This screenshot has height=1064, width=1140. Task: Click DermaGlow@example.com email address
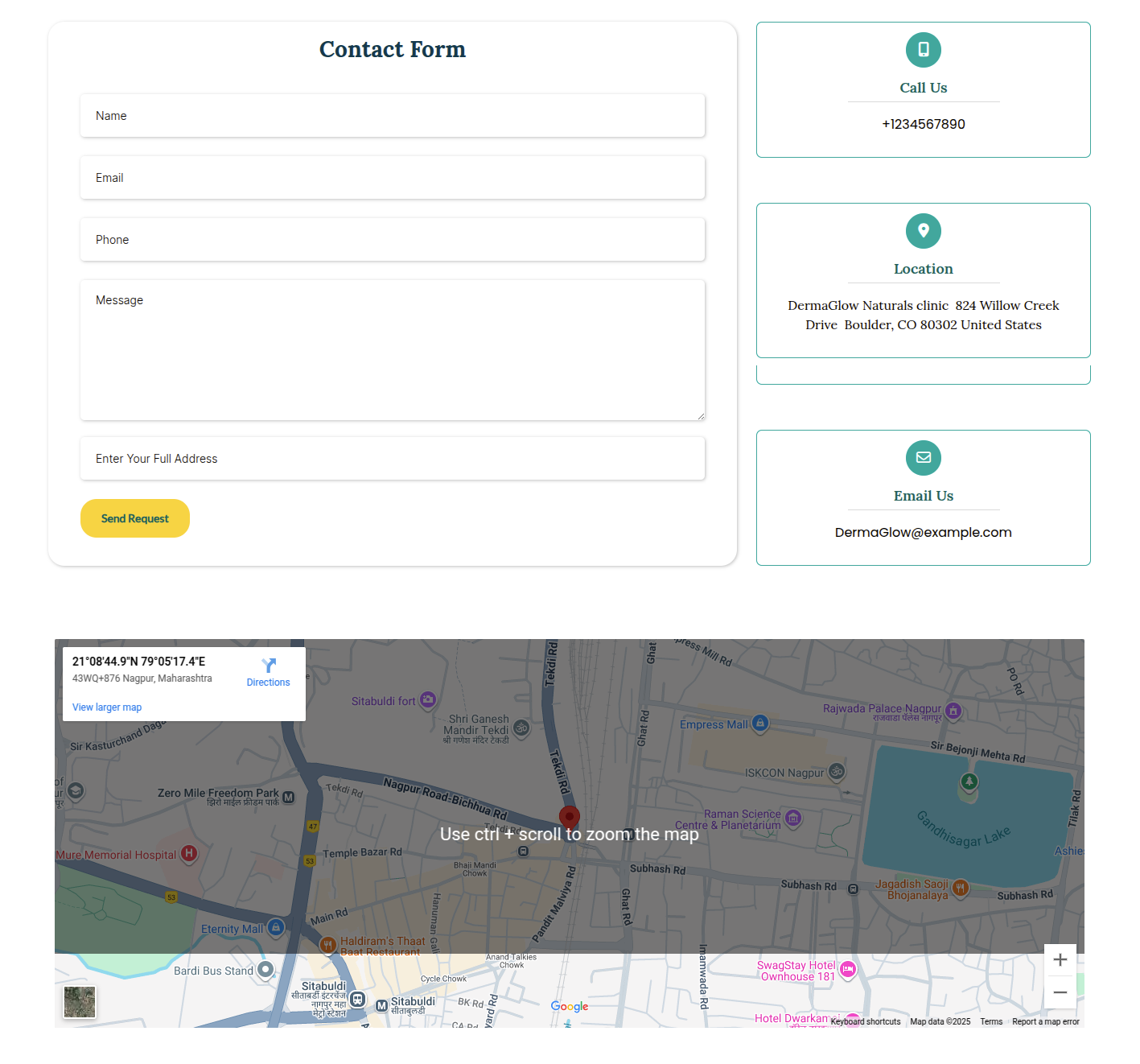(924, 532)
